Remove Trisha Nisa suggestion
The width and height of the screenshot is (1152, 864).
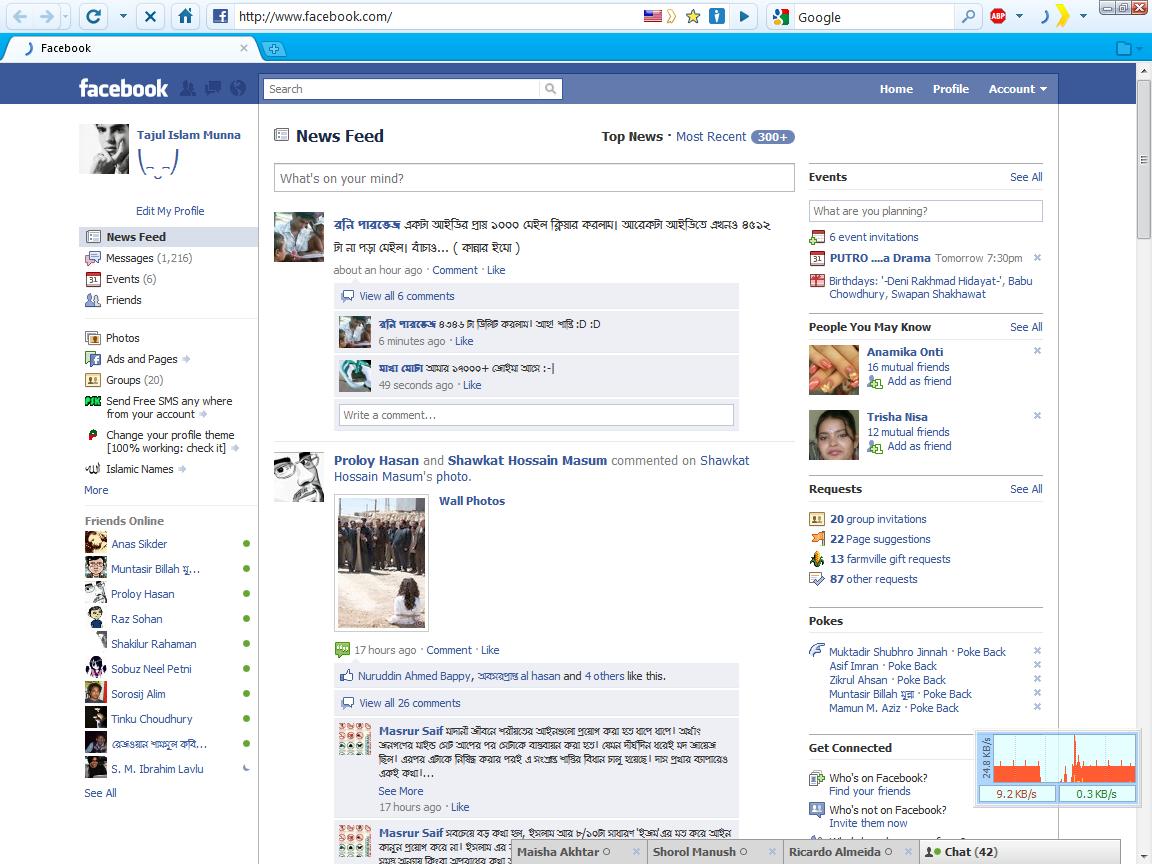coord(1037,416)
